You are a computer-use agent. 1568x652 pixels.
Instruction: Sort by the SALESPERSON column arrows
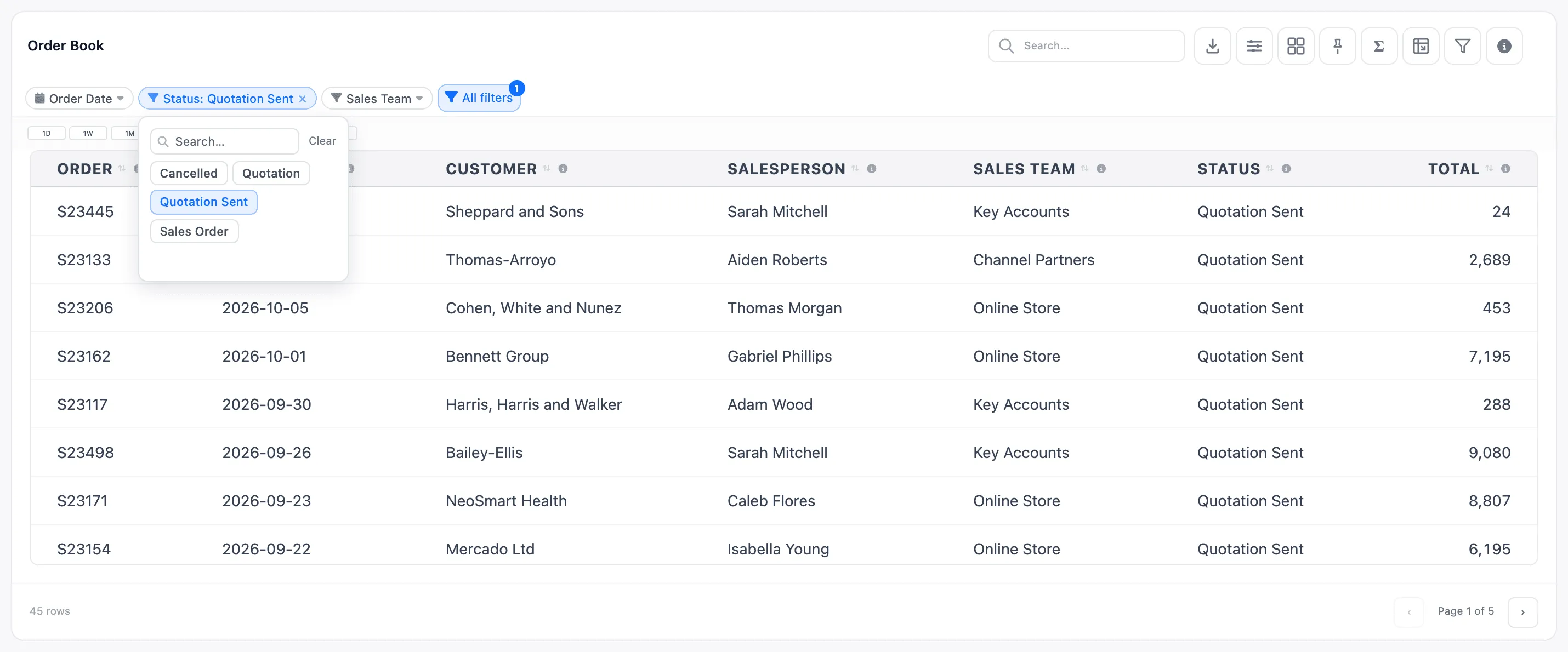click(855, 168)
